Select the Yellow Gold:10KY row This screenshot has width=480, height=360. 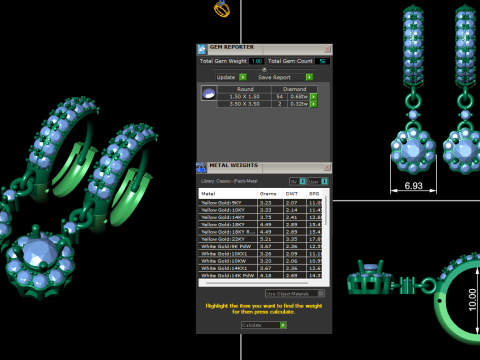(260, 210)
